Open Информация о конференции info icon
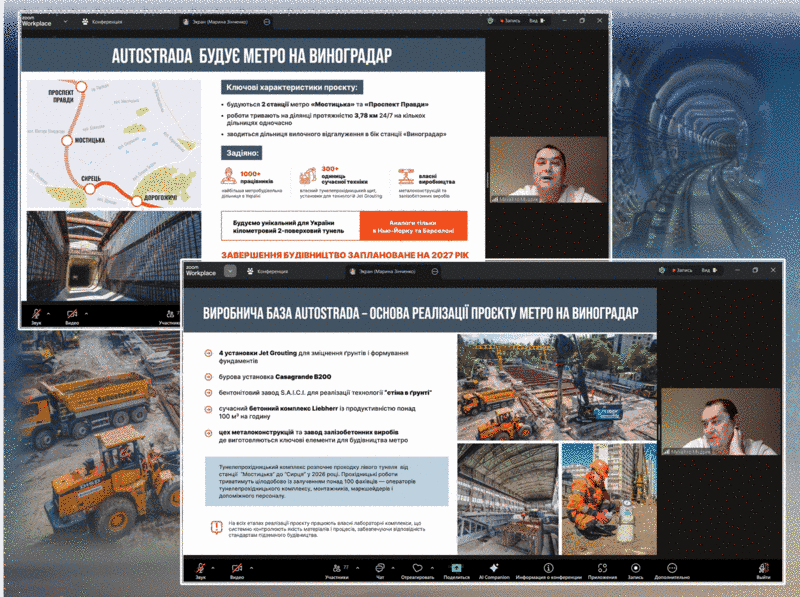Image resolution: width=800 pixels, height=597 pixels. (x=548, y=567)
